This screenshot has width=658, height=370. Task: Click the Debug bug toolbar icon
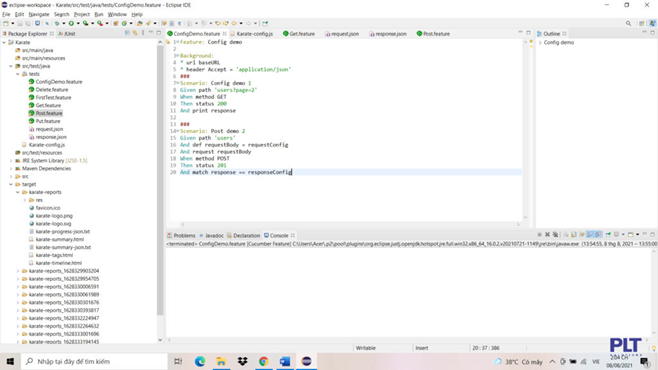point(57,23)
